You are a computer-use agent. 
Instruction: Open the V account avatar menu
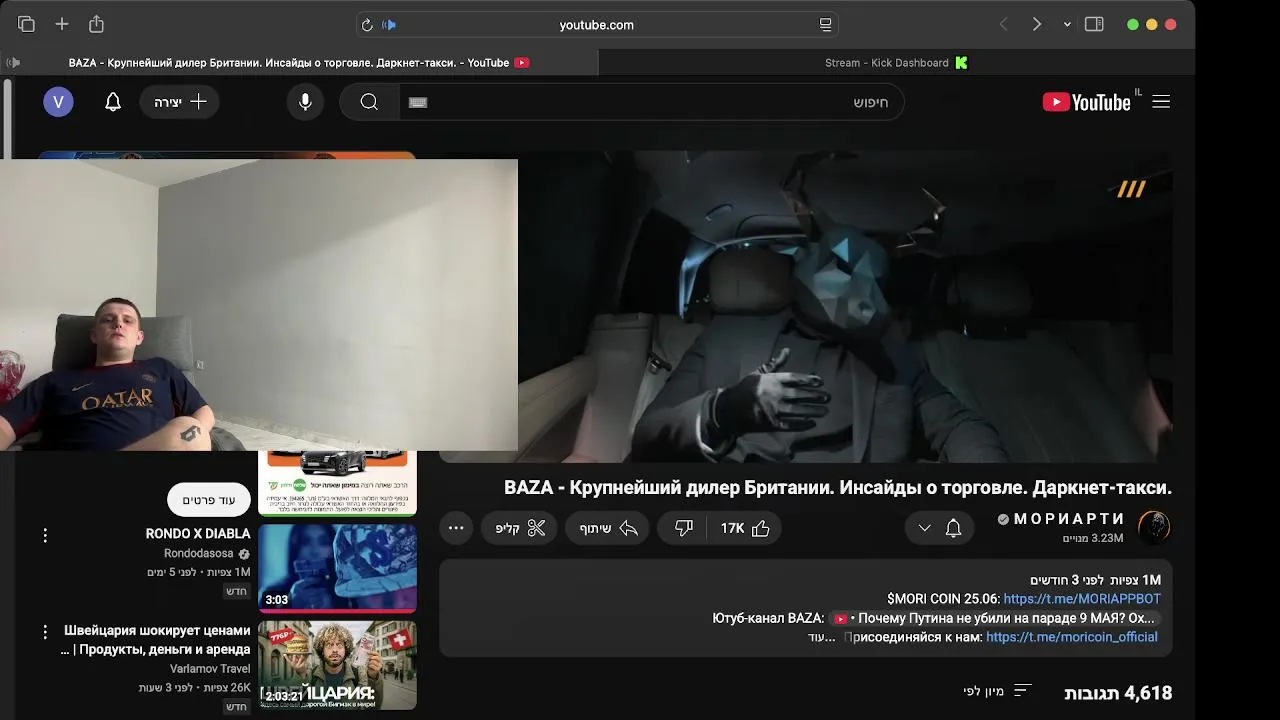(58, 102)
